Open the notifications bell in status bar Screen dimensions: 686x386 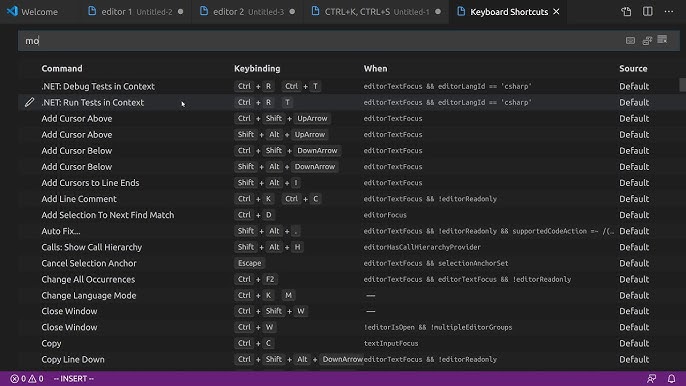pyautogui.click(x=671, y=379)
